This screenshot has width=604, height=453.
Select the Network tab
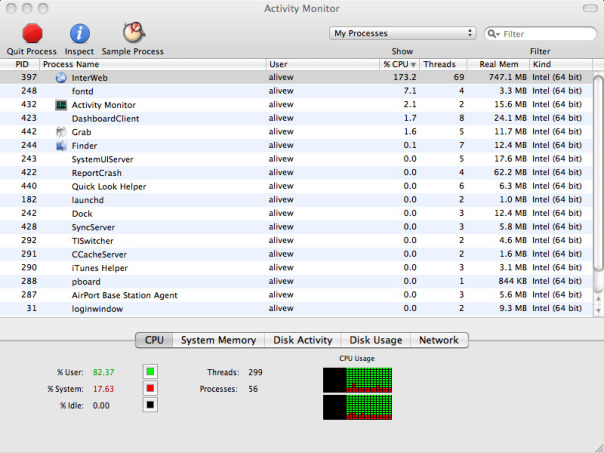[438, 340]
